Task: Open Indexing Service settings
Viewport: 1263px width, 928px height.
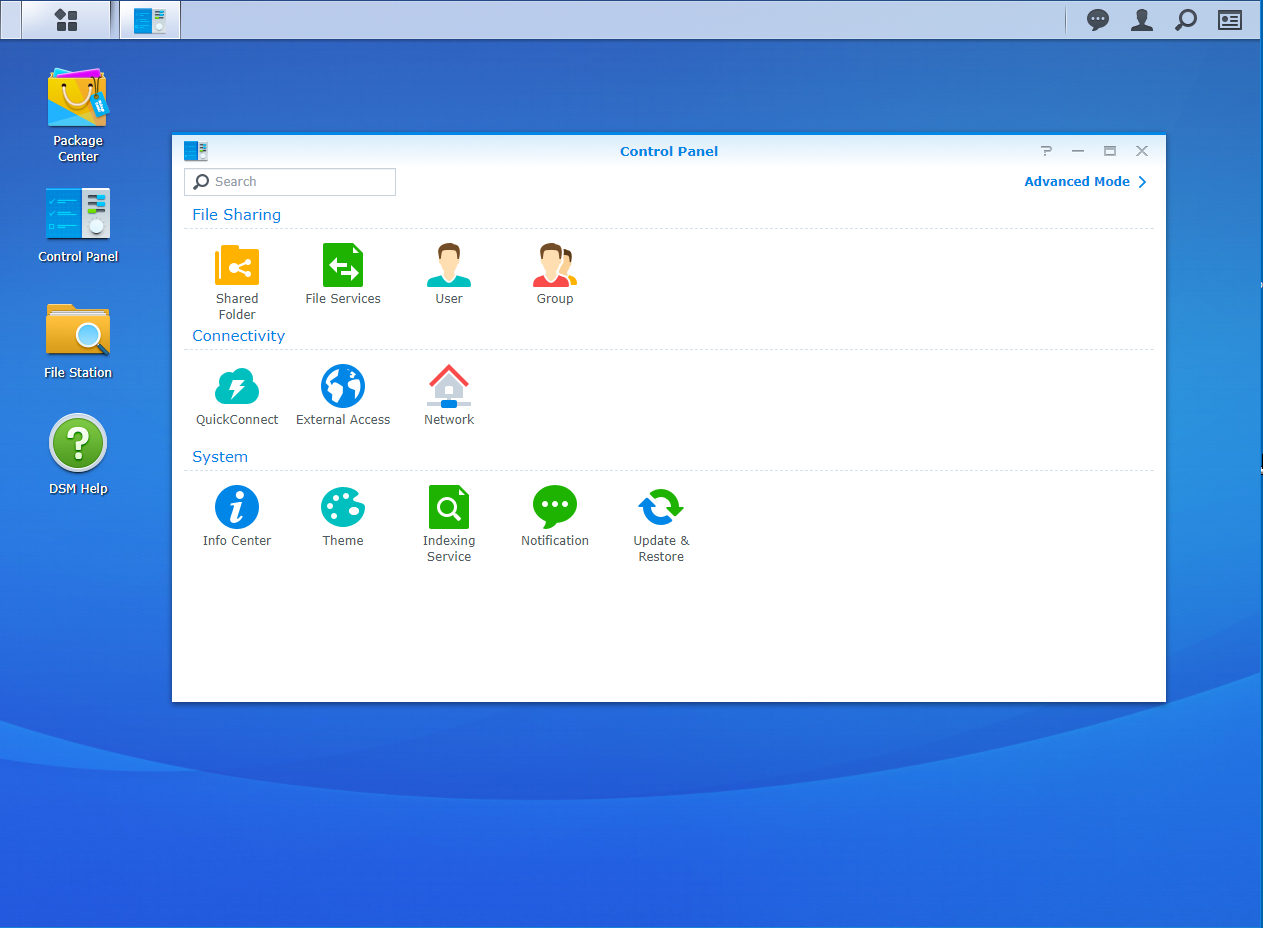Action: pos(449,508)
